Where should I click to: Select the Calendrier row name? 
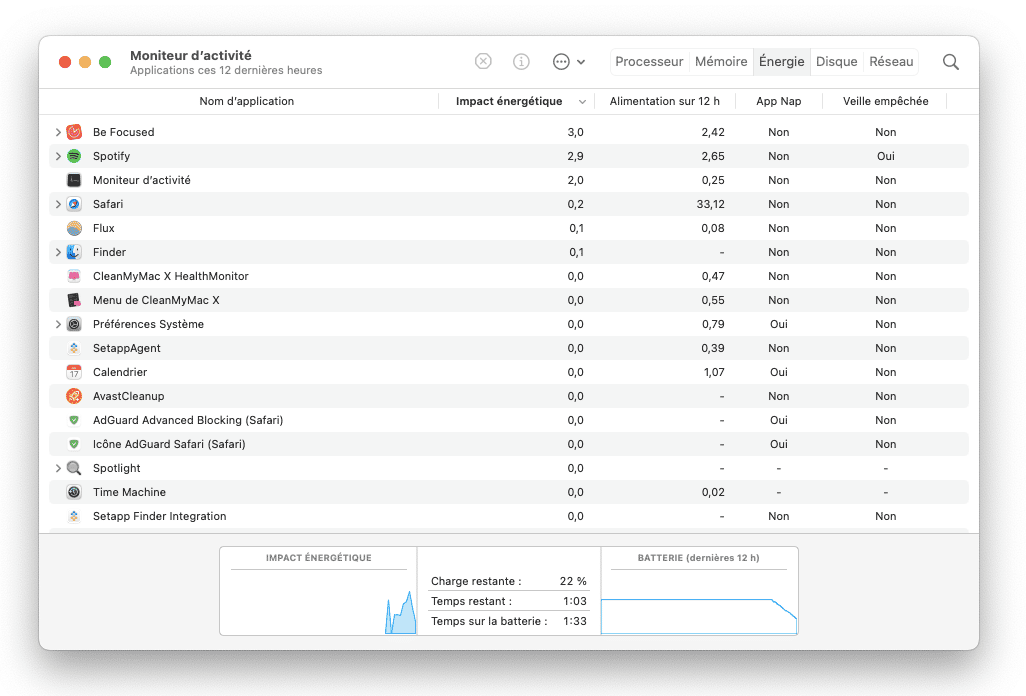tap(120, 372)
